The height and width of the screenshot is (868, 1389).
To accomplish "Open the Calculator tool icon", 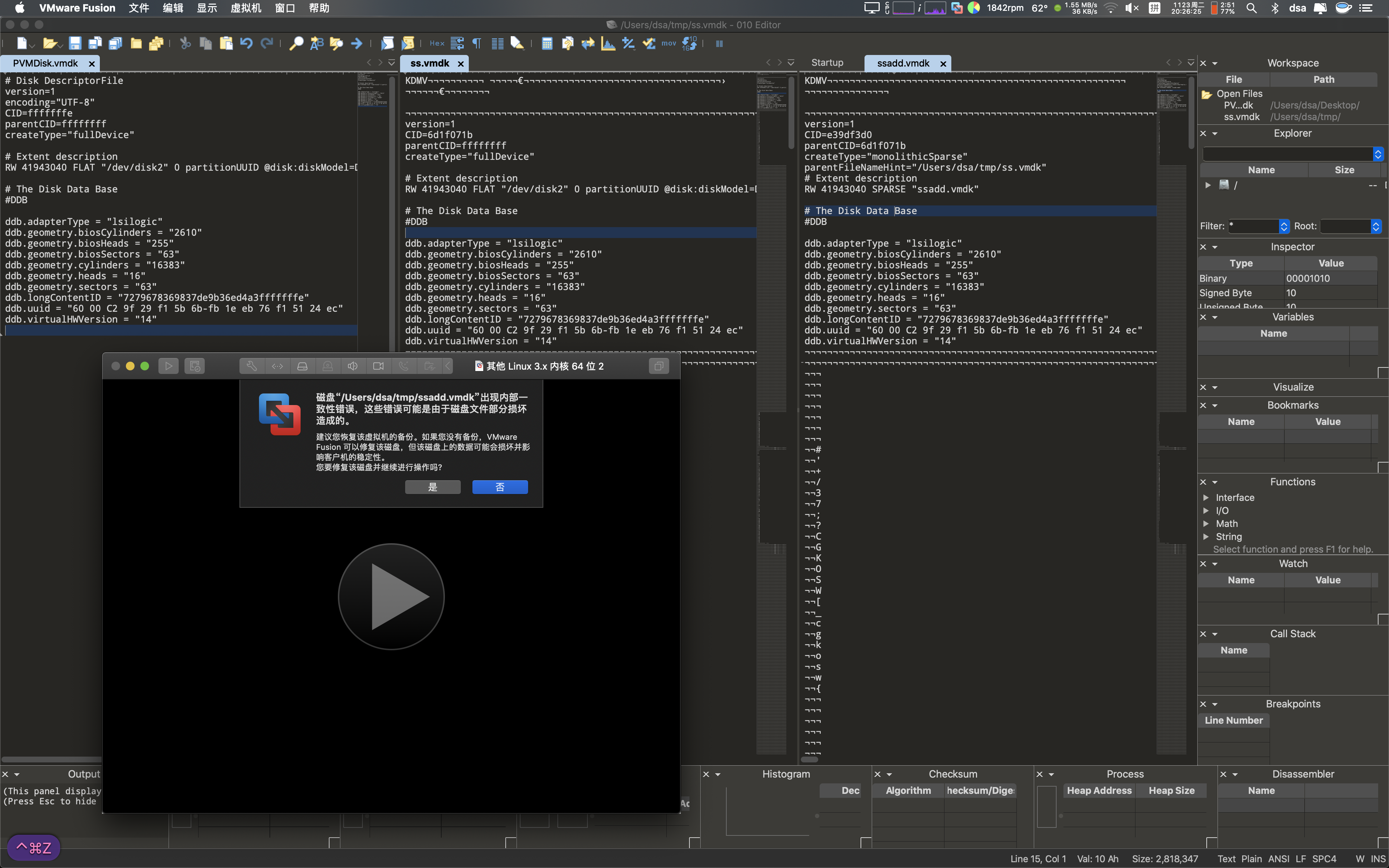I will coord(547,43).
